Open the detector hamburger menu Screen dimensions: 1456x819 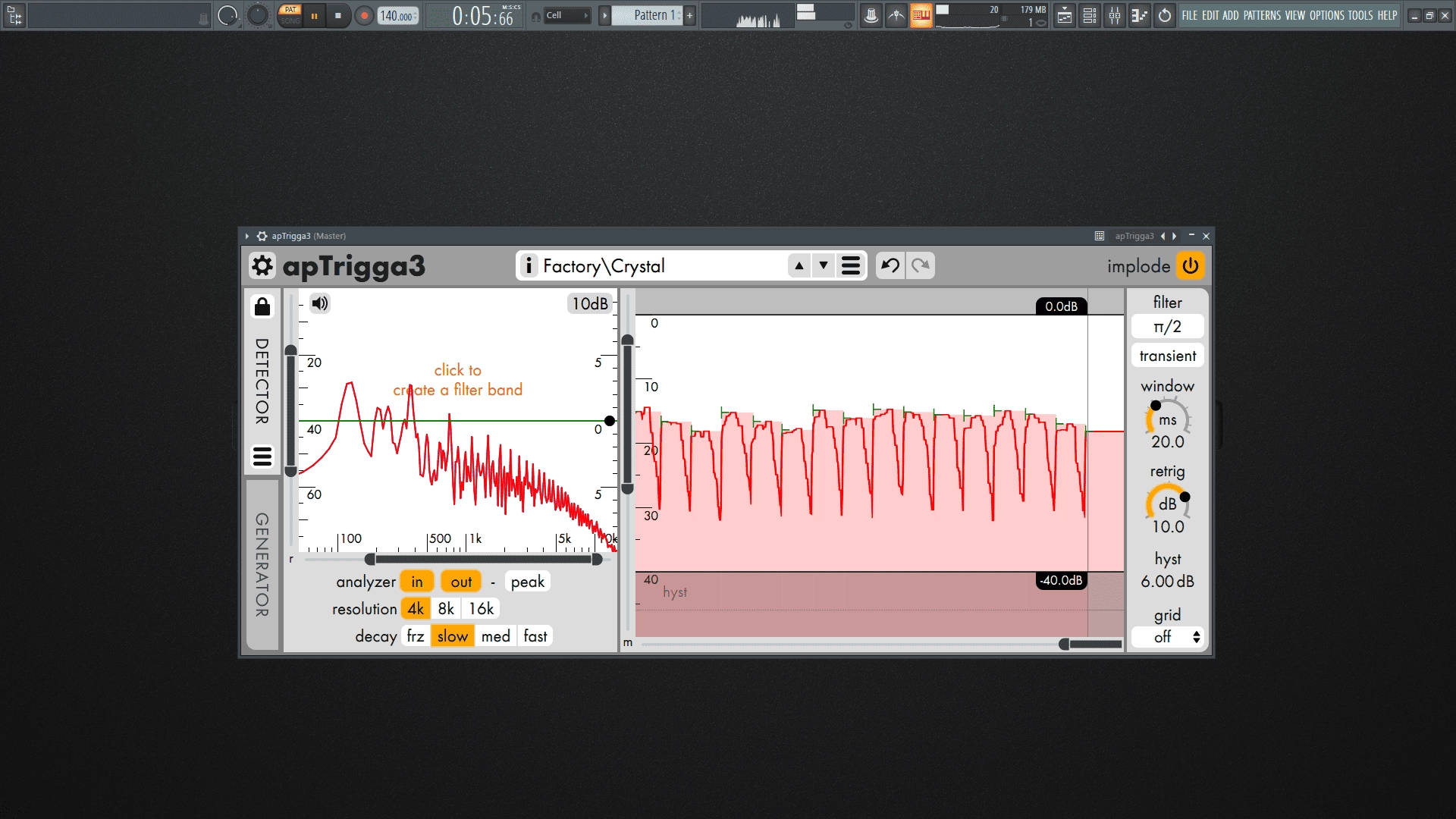click(x=262, y=457)
